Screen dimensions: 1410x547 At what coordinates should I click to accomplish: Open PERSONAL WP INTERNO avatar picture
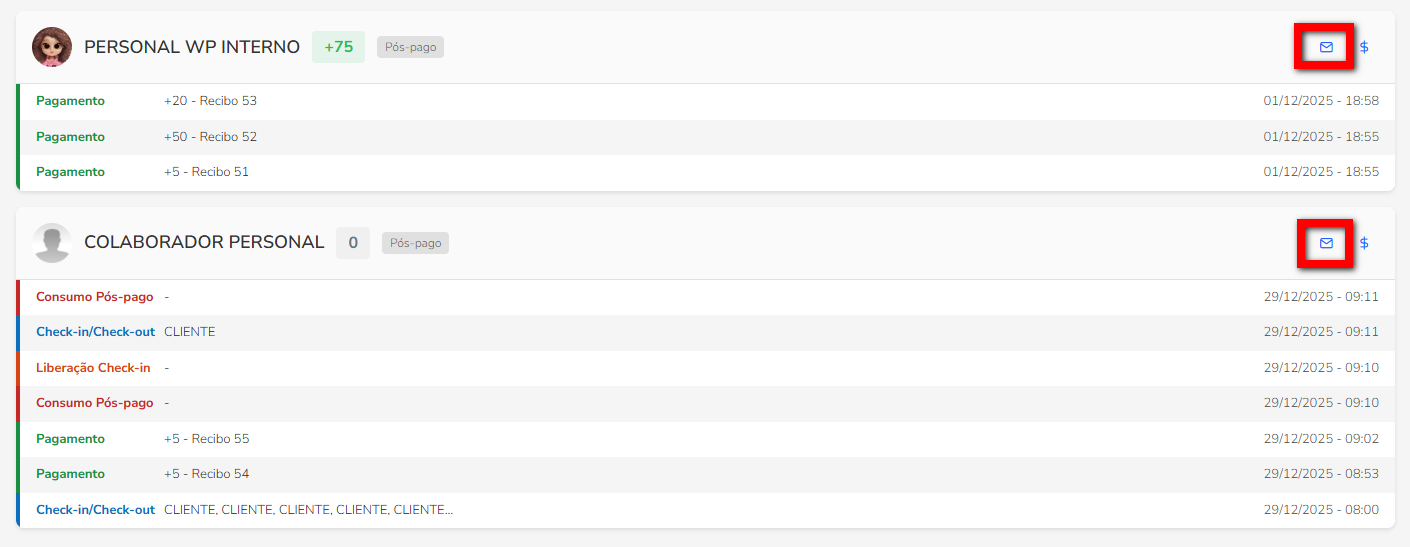52,47
